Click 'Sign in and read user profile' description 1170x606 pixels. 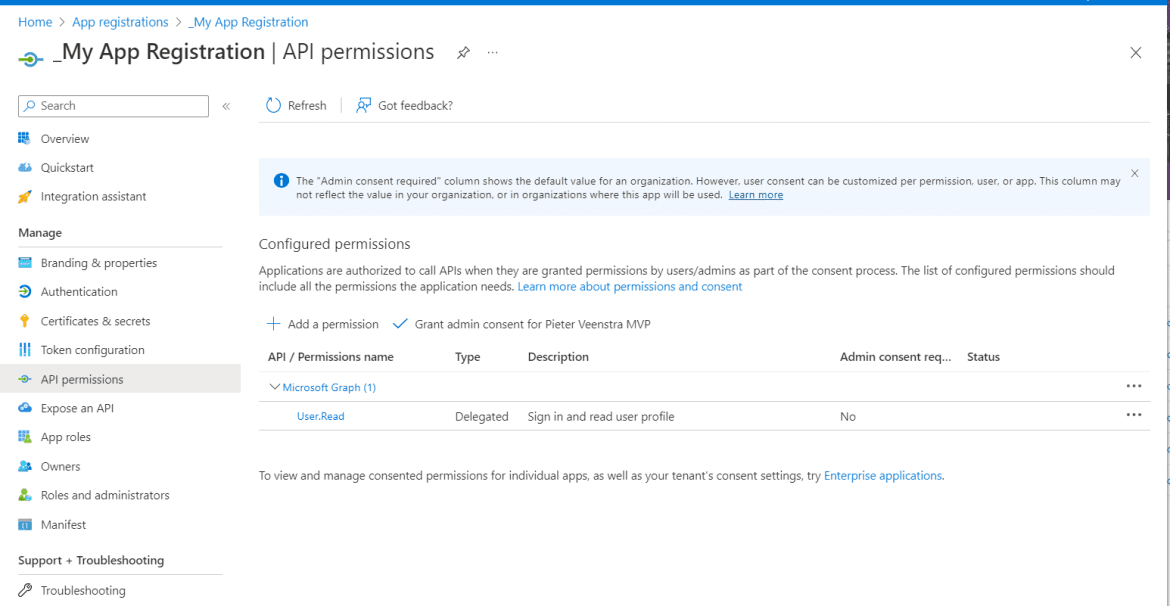[601, 416]
